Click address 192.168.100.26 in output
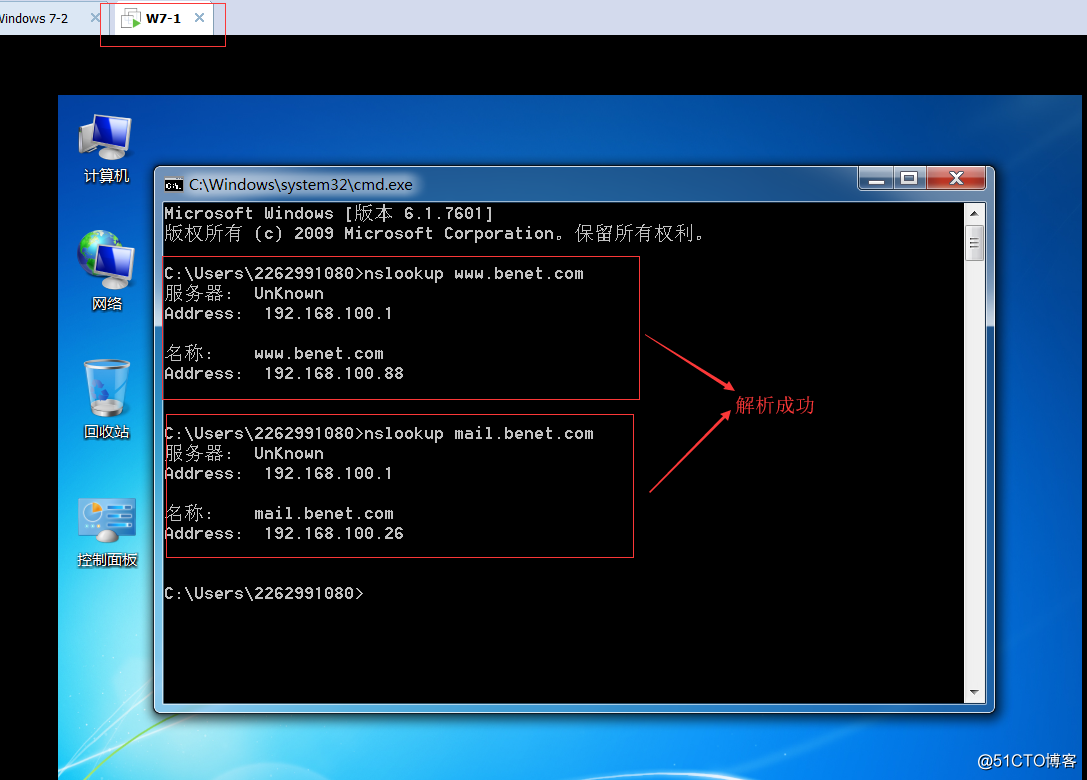Screen dimensions: 1087x780 (x=333, y=534)
